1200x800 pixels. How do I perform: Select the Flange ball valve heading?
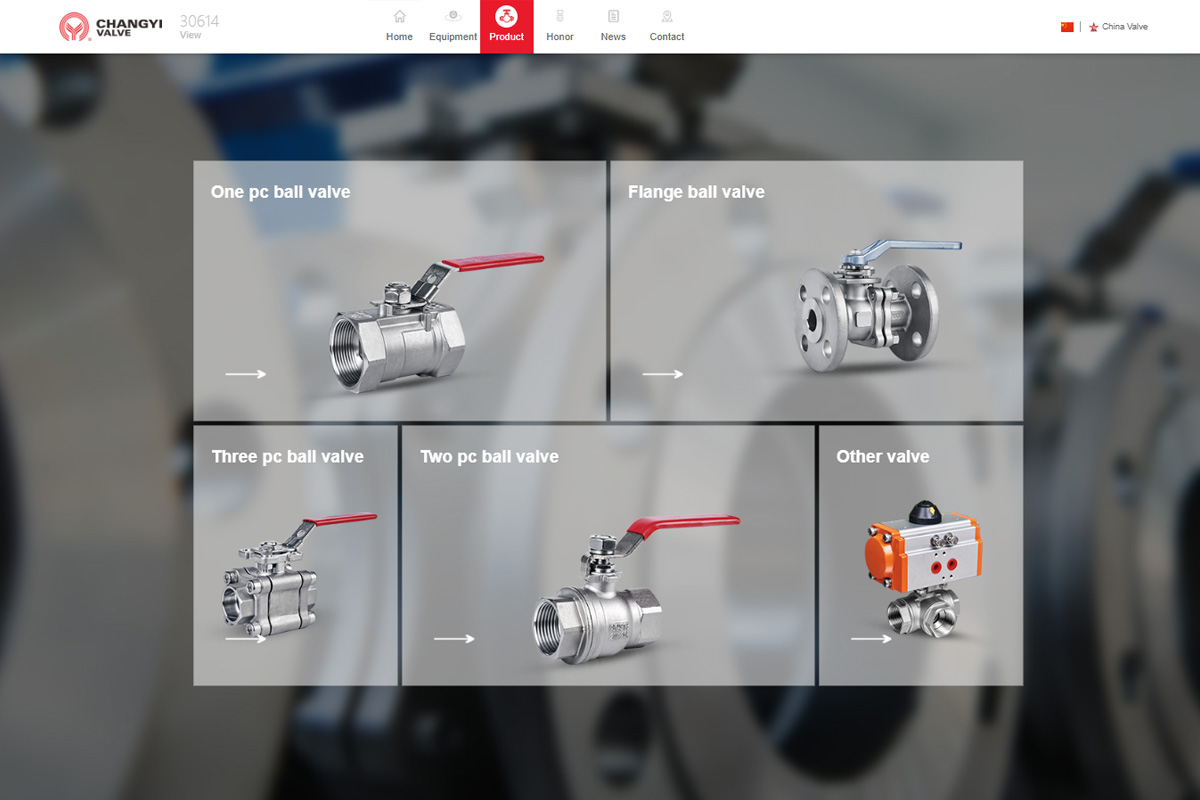coord(696,192)
